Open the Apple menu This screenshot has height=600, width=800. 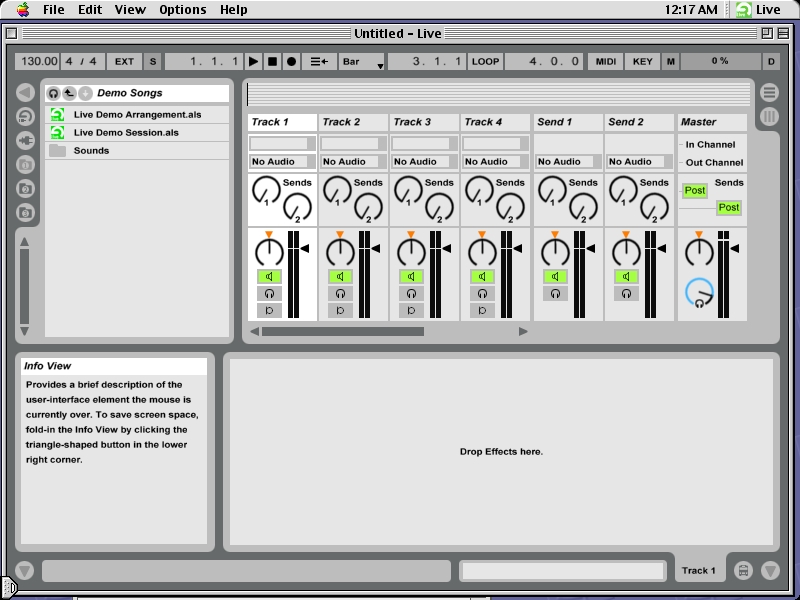point(23,9)
